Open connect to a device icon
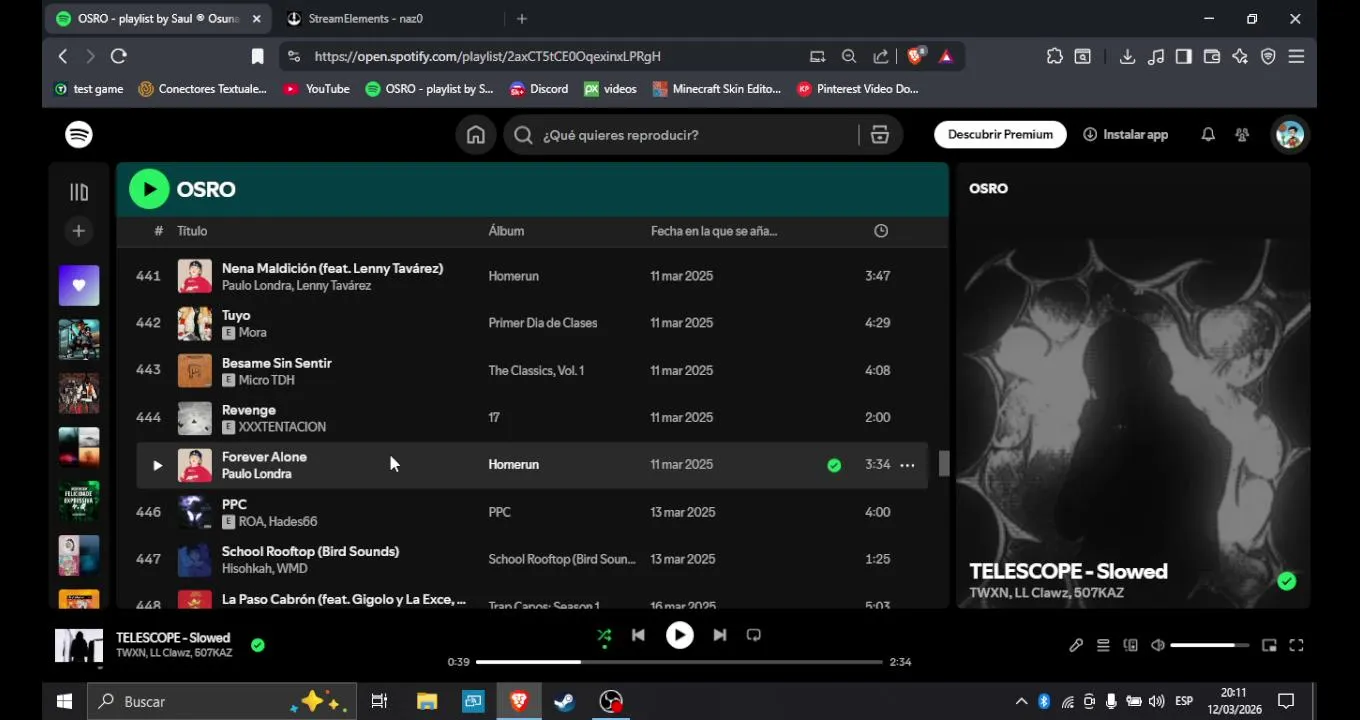 [x=1131, y=646]
